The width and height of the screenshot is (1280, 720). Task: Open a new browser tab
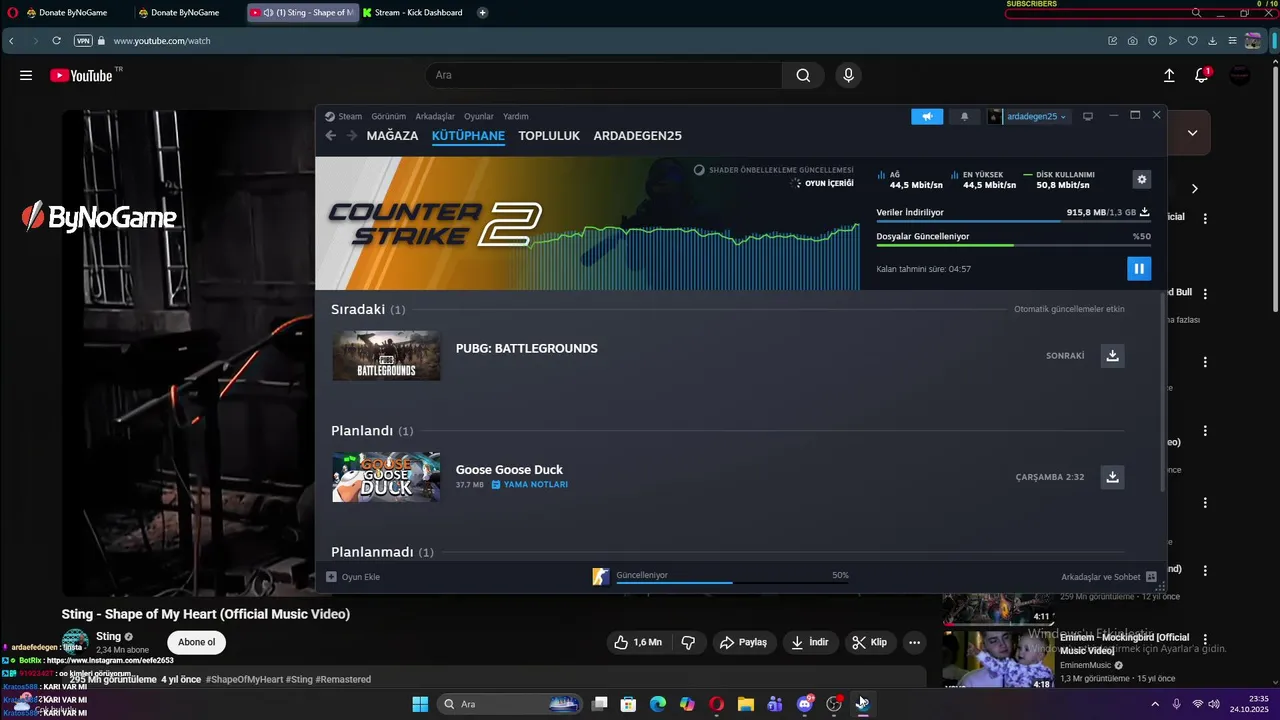[x=483, y=13]
